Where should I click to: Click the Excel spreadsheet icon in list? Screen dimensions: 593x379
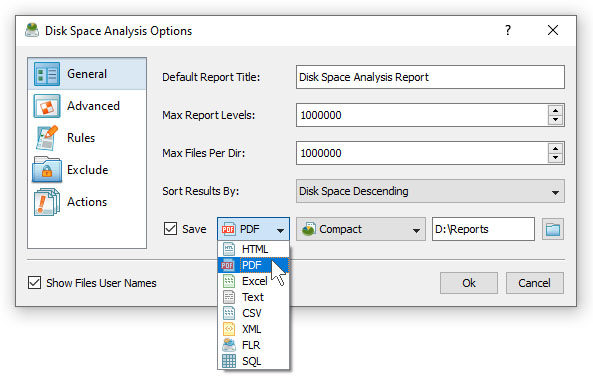(229, 281)
